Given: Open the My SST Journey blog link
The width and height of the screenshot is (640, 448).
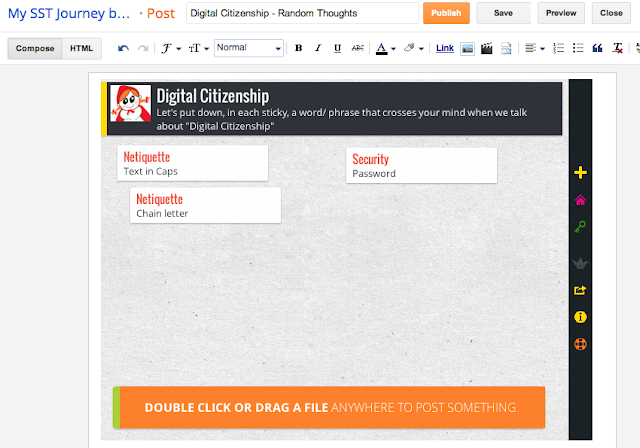Looking at the screenshot, I should [69, 13].
